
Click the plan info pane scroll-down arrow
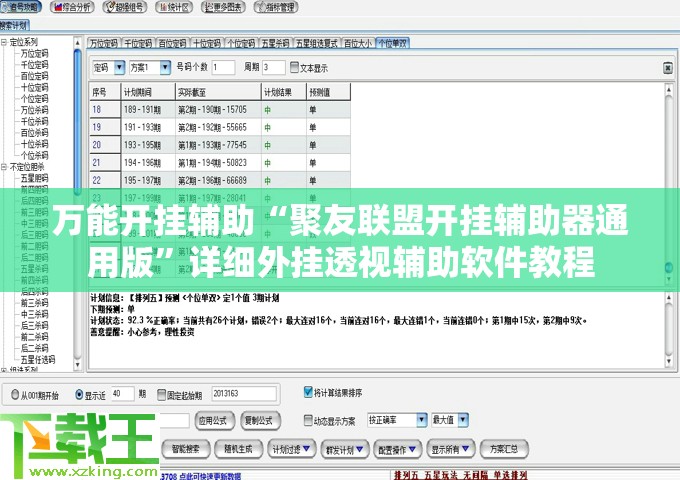tap(669, 361)
